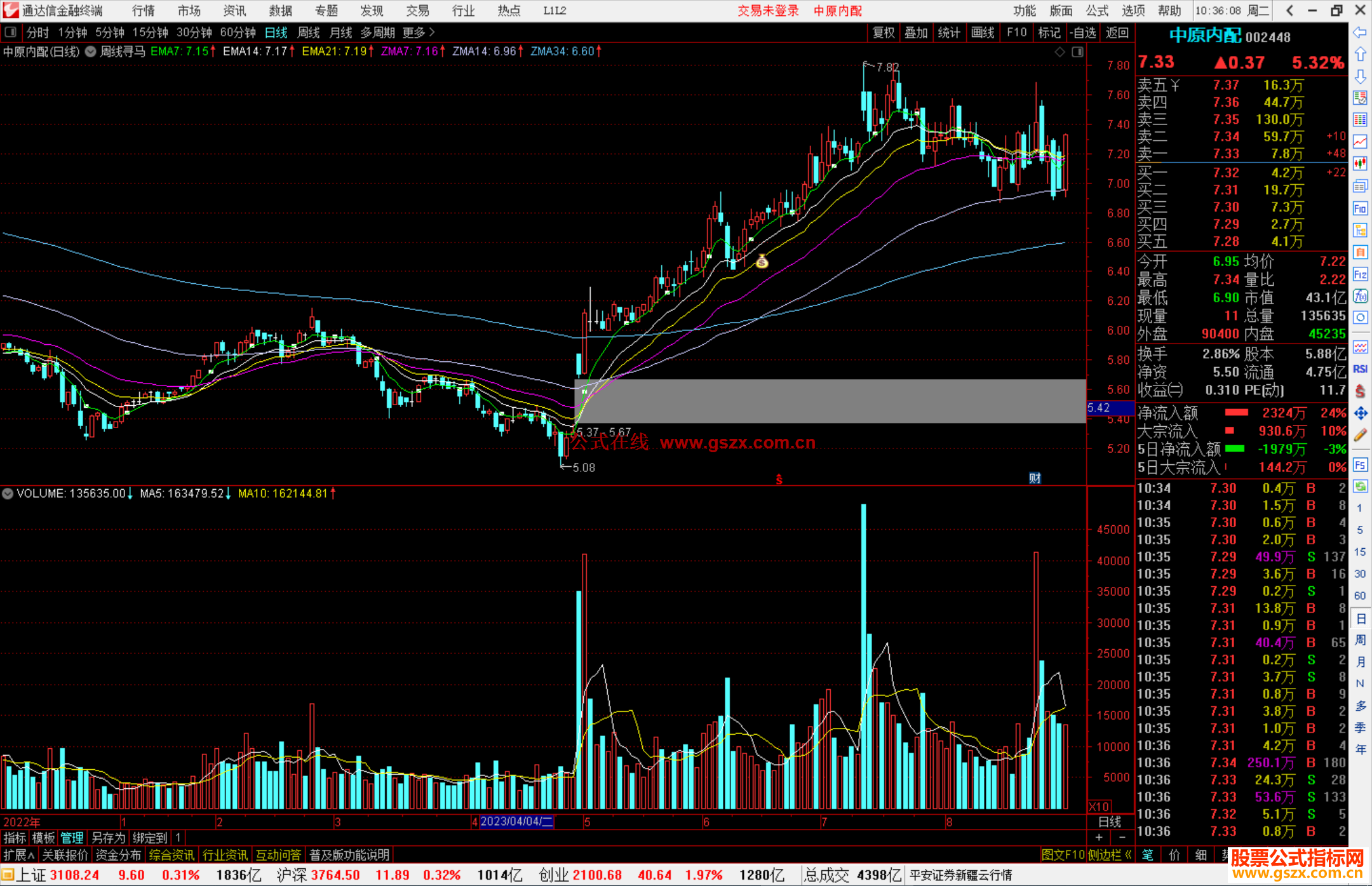
Task: Open the checklist watchlist icon in sidebar
Action: 1360,98
